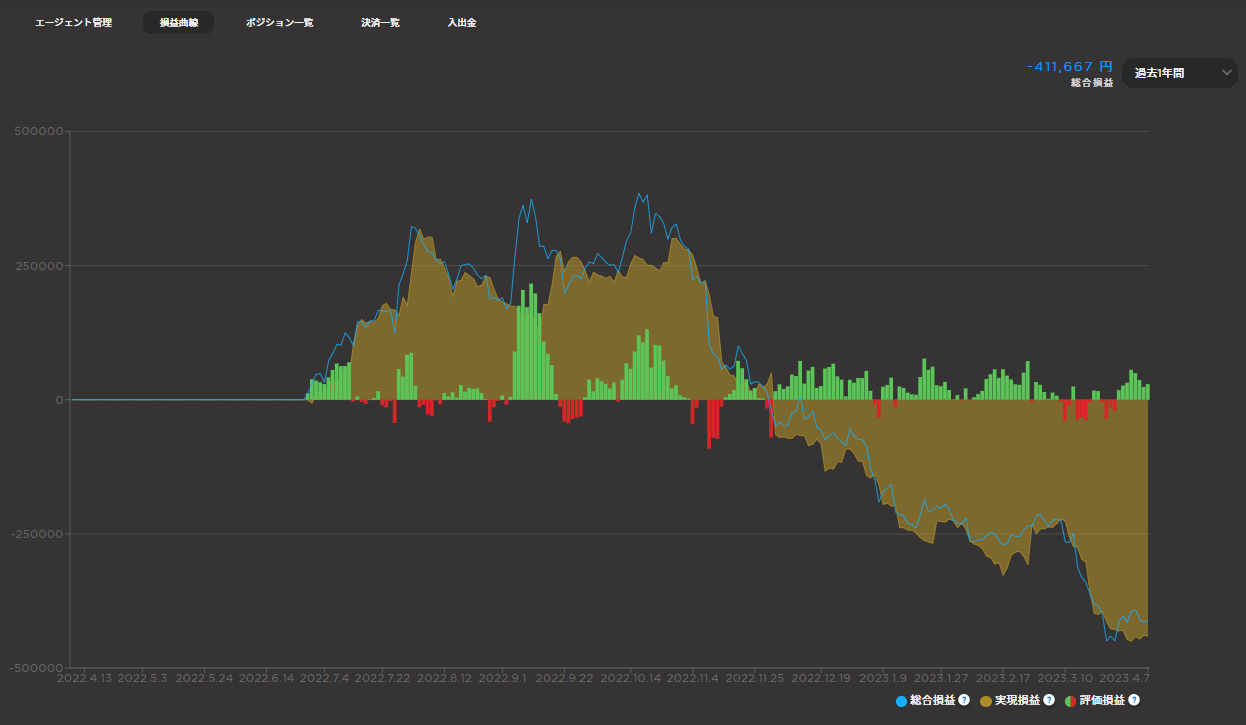The width and height of the screenshot is (1246, 725).
Task: Toggle the 評価損益 series label
Action: 1103,700
